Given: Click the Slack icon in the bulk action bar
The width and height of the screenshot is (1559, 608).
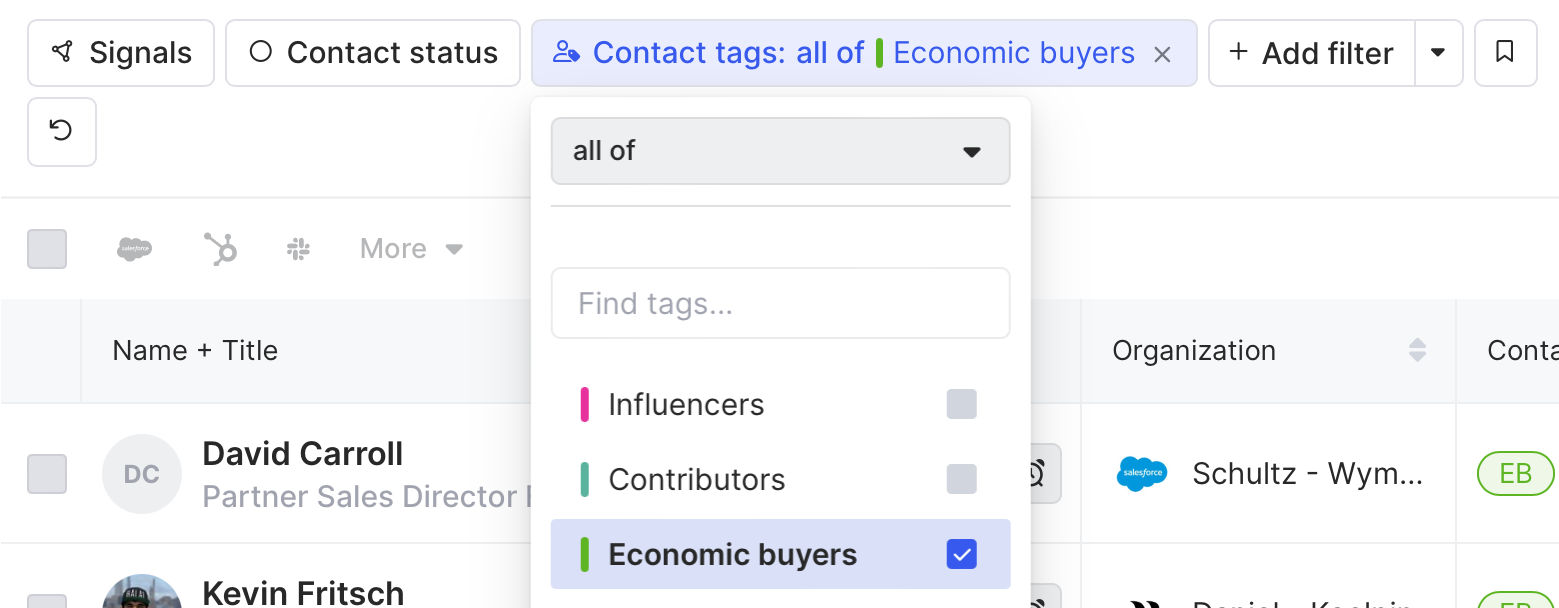Looking at the screenshot, I should 297,249.
